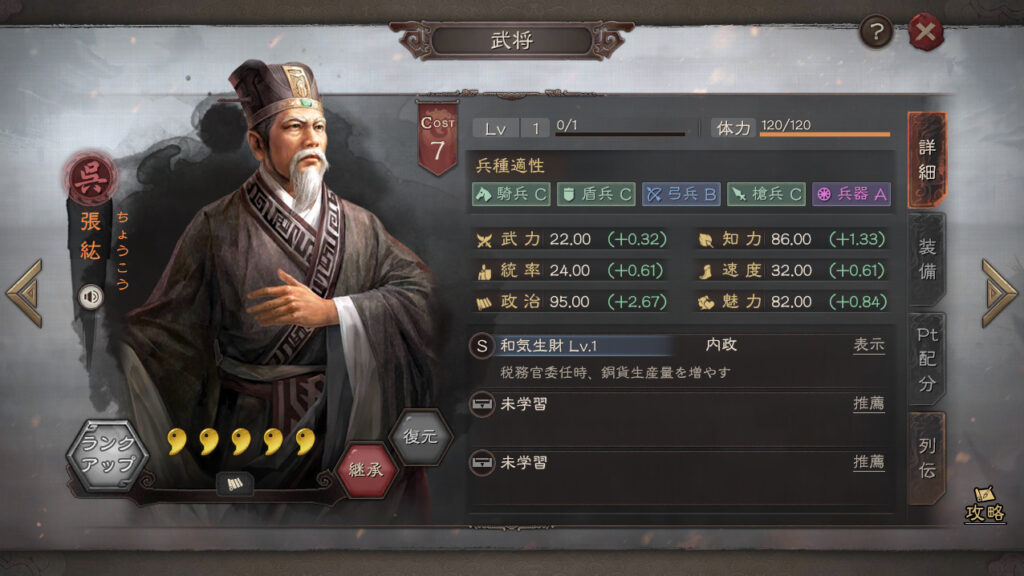Click the 体力 stamina progress bar
This screenshot has height=576, width=1024.
(x=825, y=134)
